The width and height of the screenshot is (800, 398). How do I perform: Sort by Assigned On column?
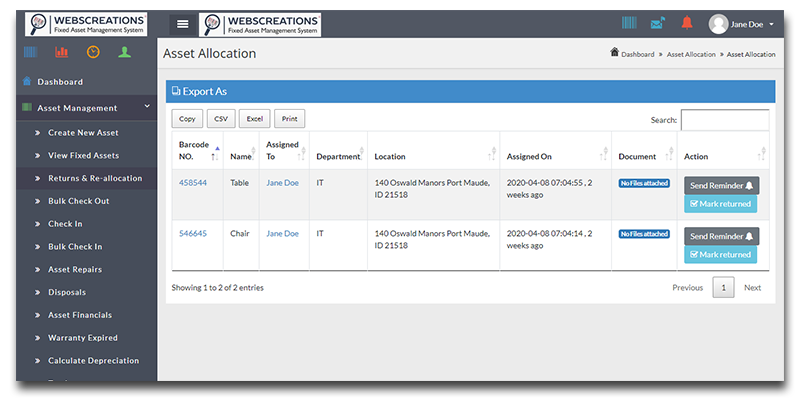pos(556,151)
